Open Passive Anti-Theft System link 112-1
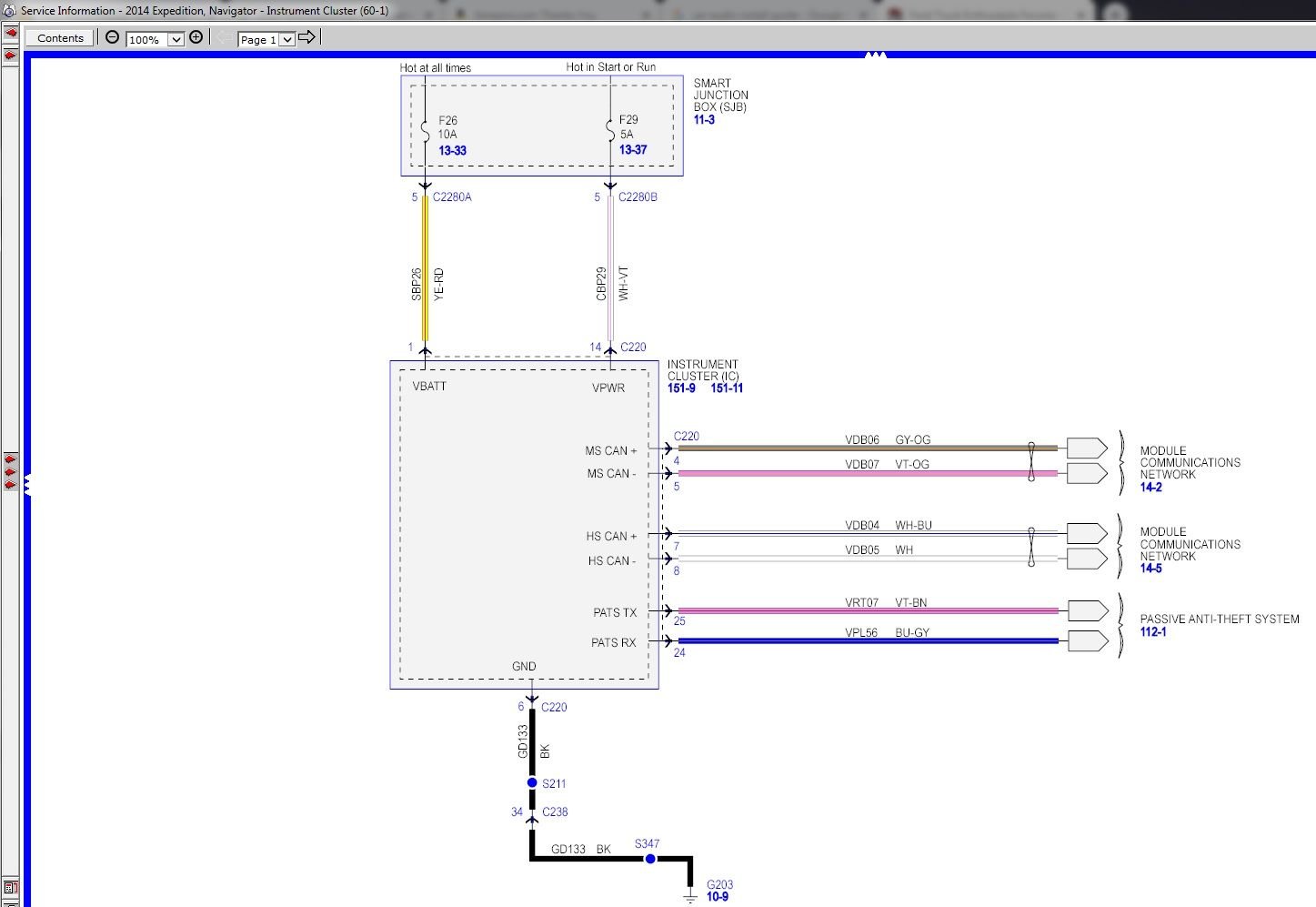This screenshot has width=1316, height=907. [x=1152, y=632]
